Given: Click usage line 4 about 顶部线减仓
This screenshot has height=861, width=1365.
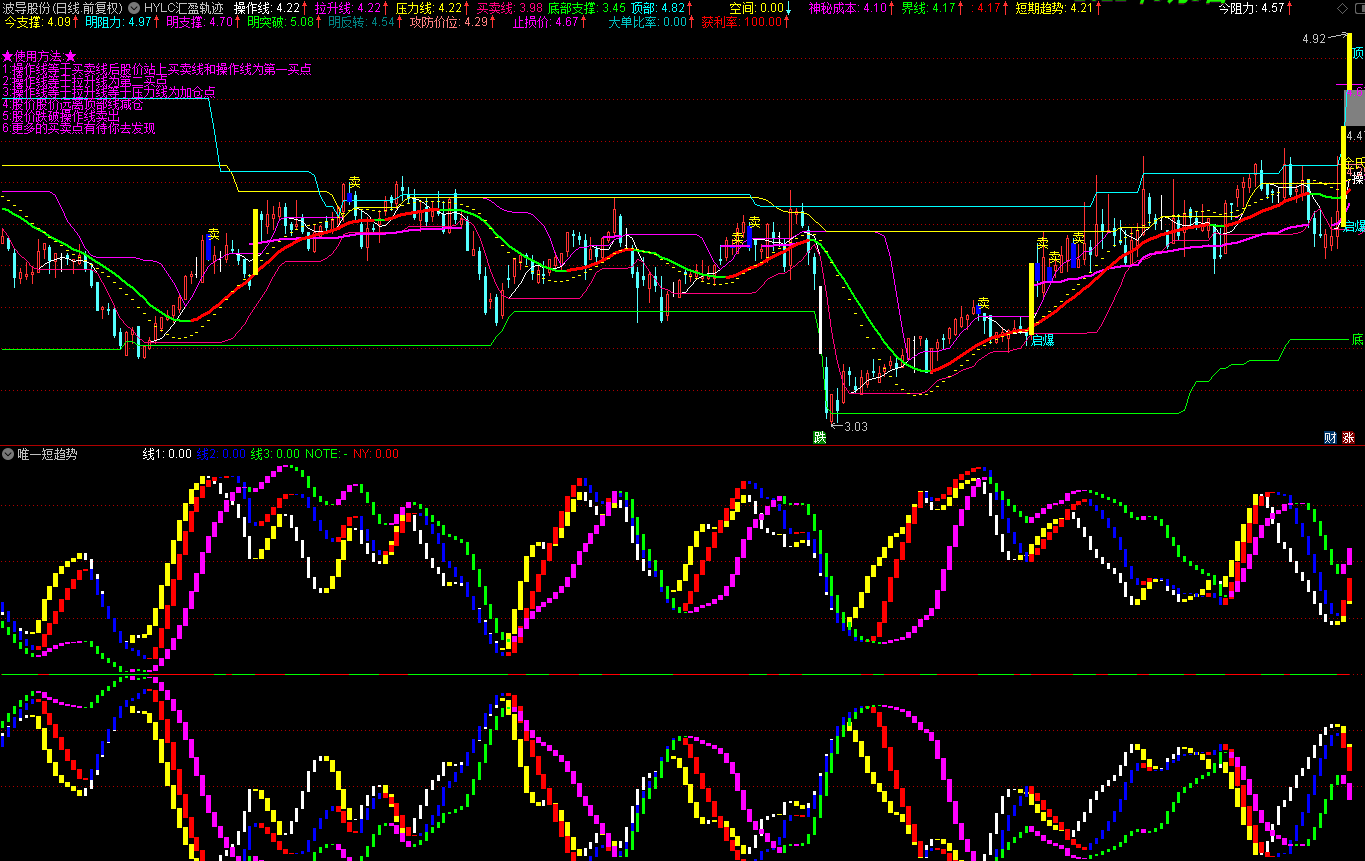Looking at the screenshot, I should [x=72, y=104].
